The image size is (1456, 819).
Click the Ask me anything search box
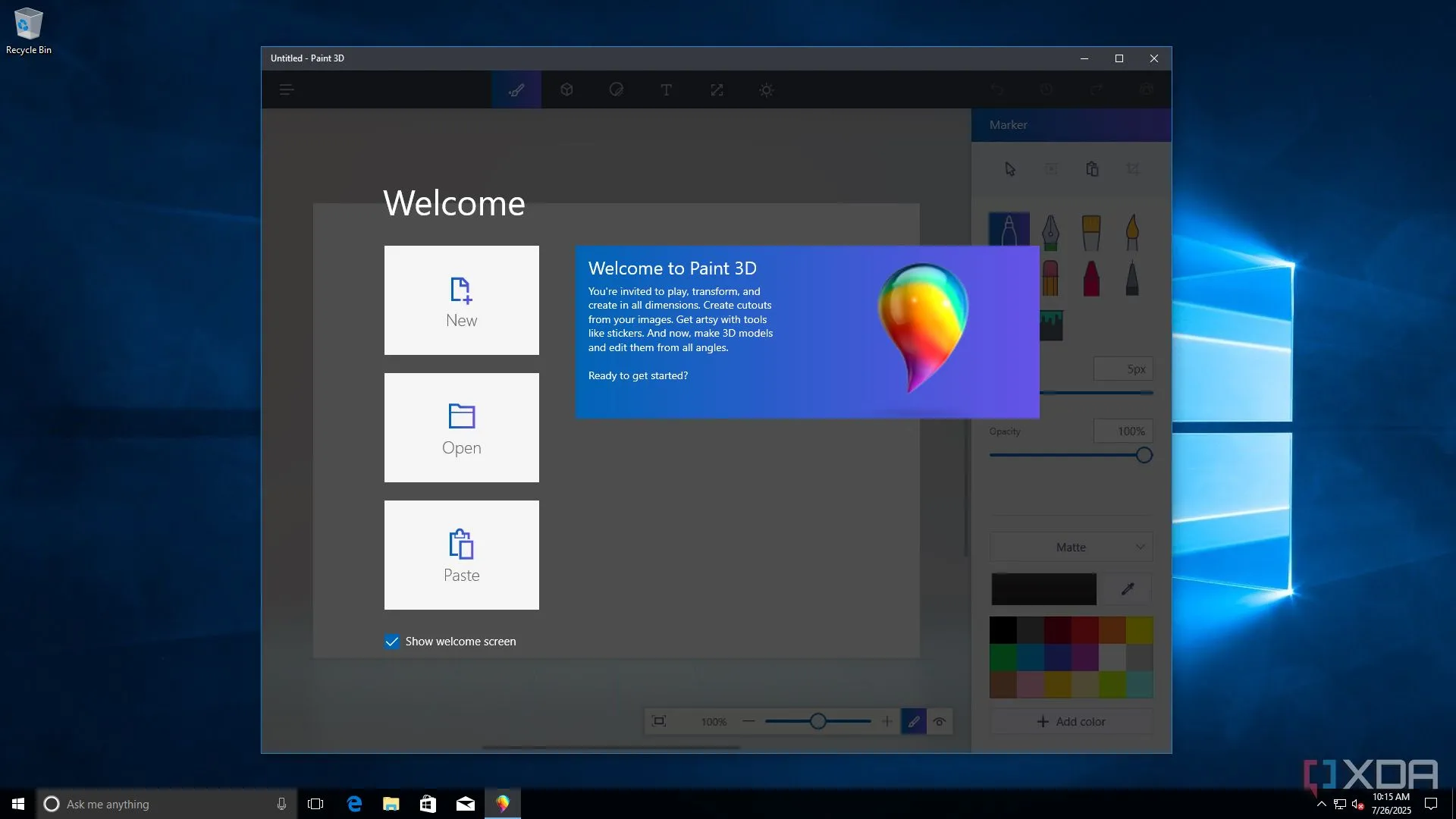pyautogui.click(x=165, y=804)
